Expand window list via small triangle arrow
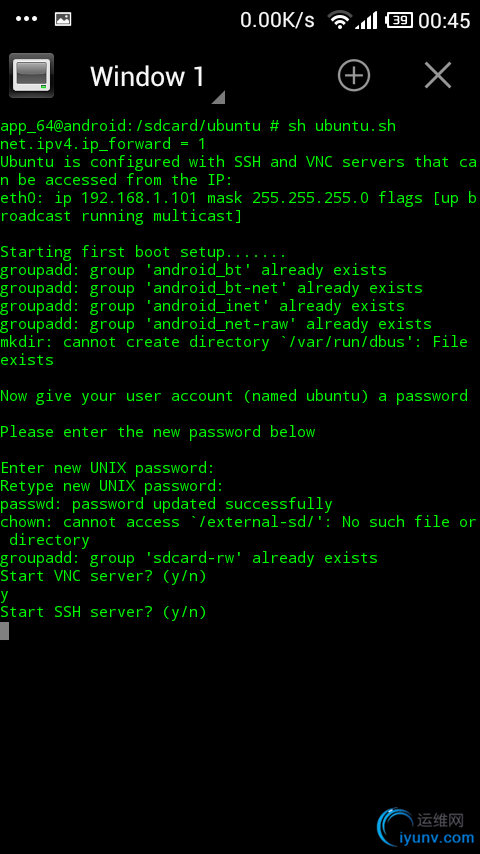The image size is (480, 854). pyautogui.click(x=218, y=97)
